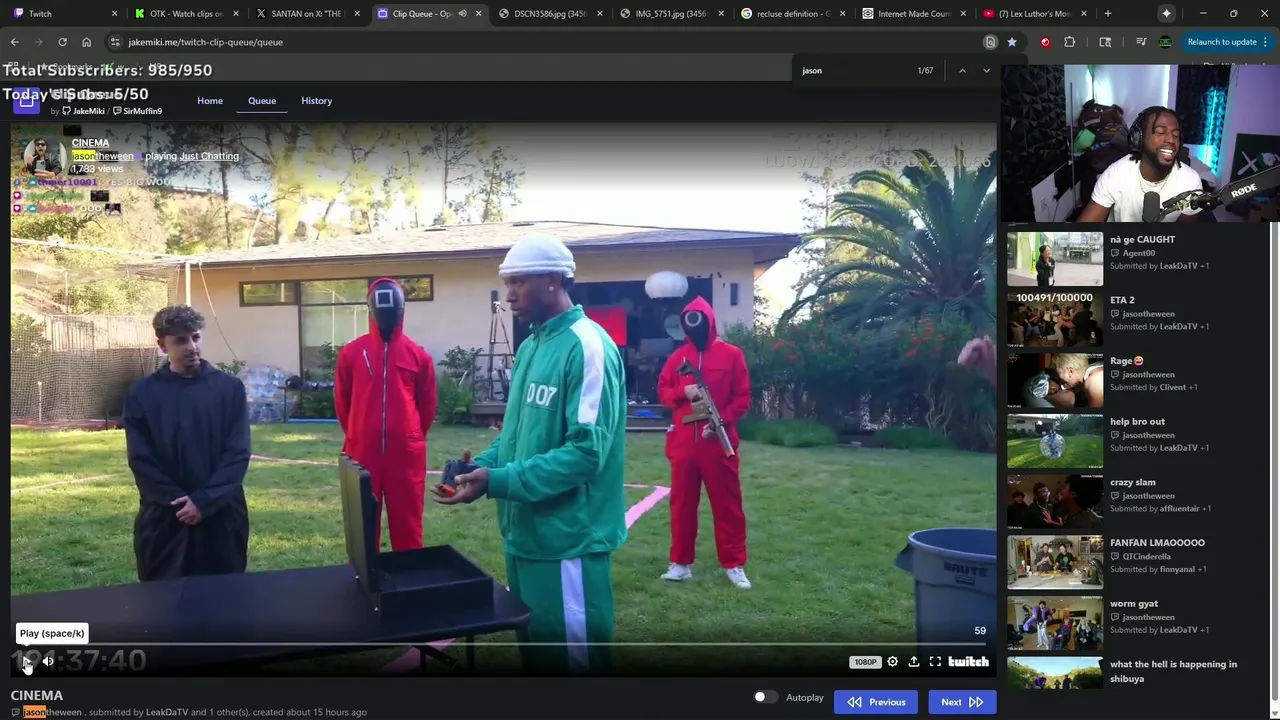Viewport: 1280px width, 720px height.
Task: Switch to the DSCN3586.jpg tab
Action: pyautogui.click(x=550, y=14)
